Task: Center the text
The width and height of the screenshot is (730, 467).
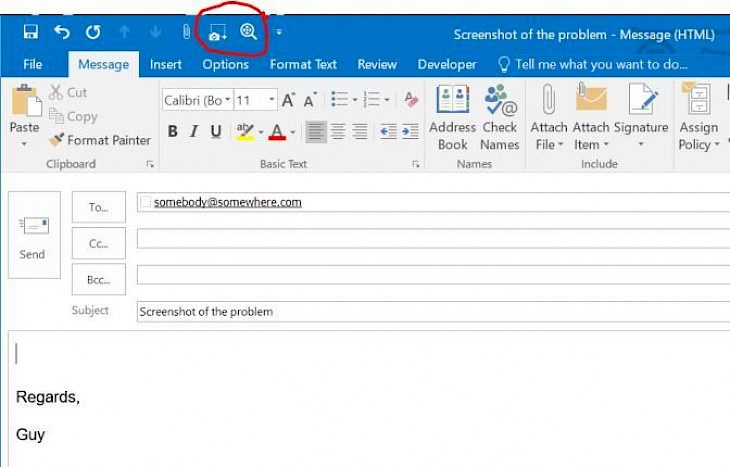Action: point(338,132)
